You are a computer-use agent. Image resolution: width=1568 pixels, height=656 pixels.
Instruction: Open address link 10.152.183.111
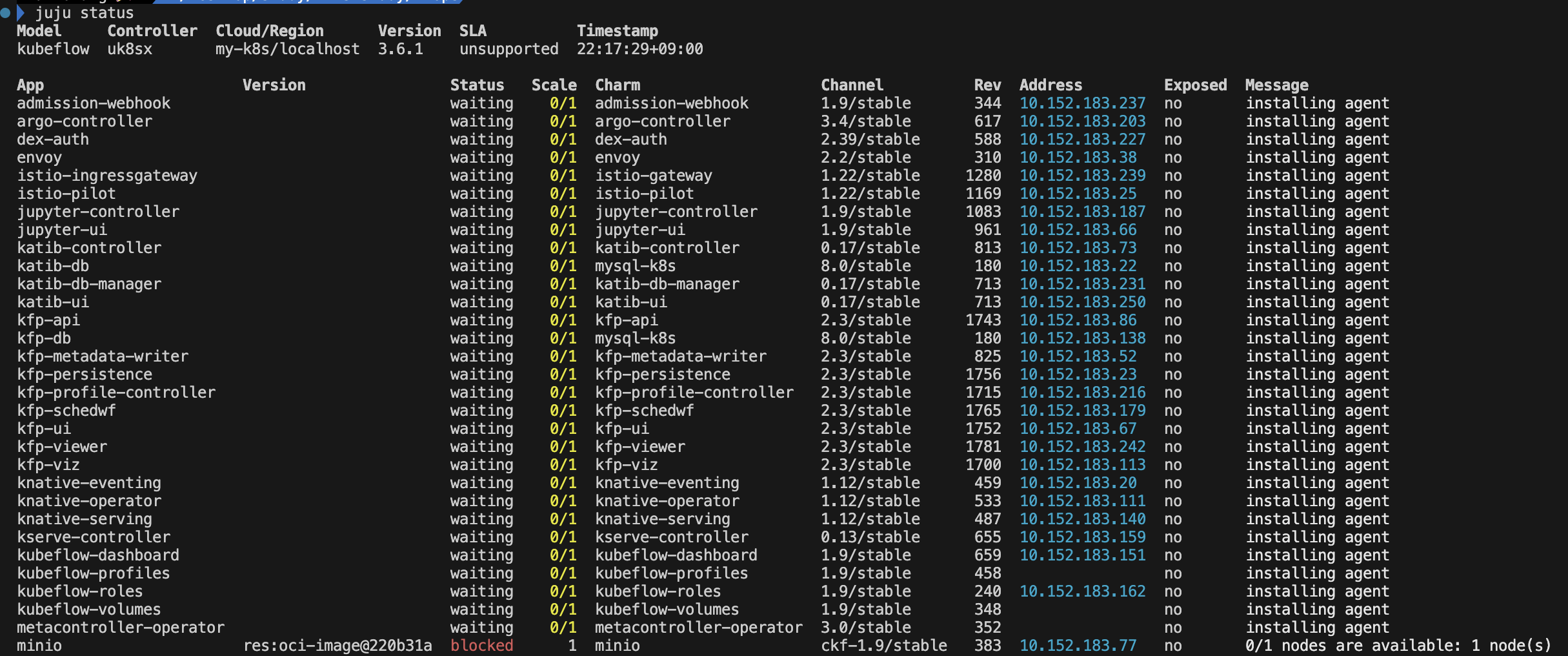(1083, 501)
